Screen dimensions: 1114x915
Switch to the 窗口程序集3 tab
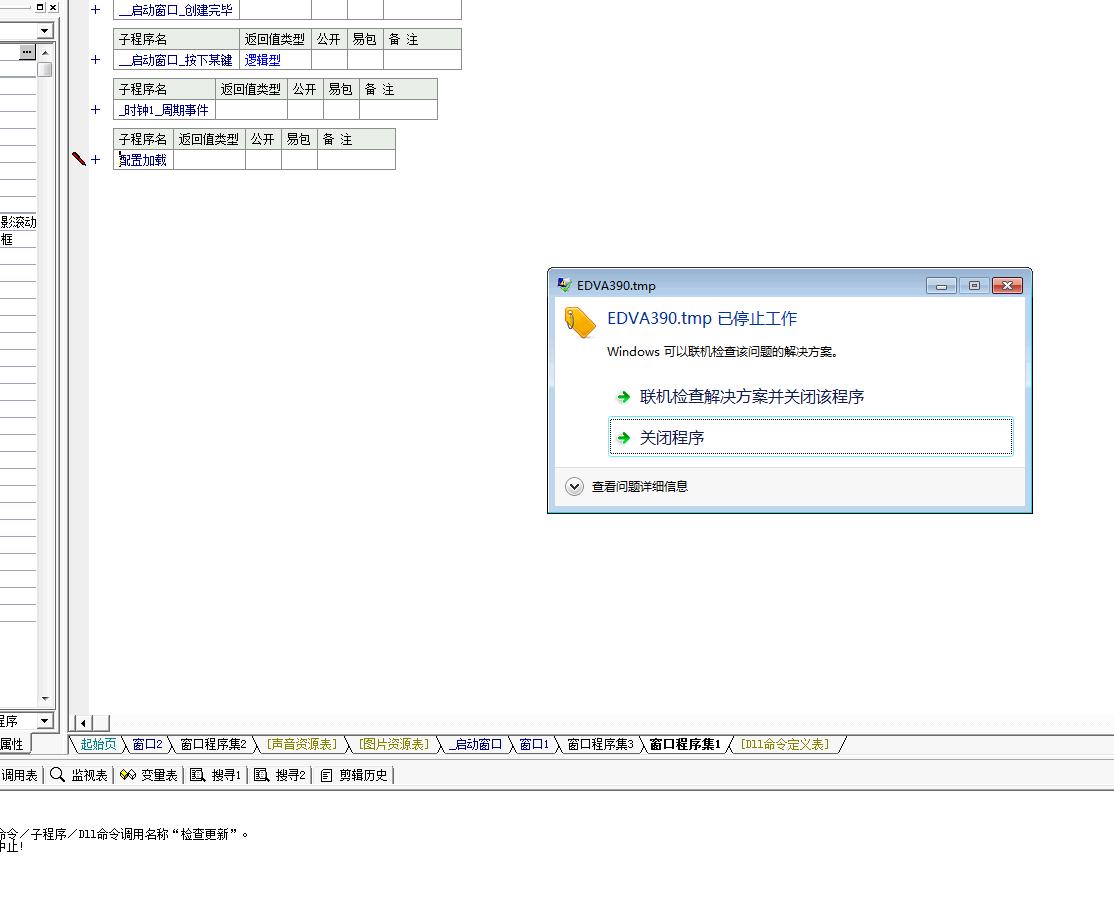600,744
